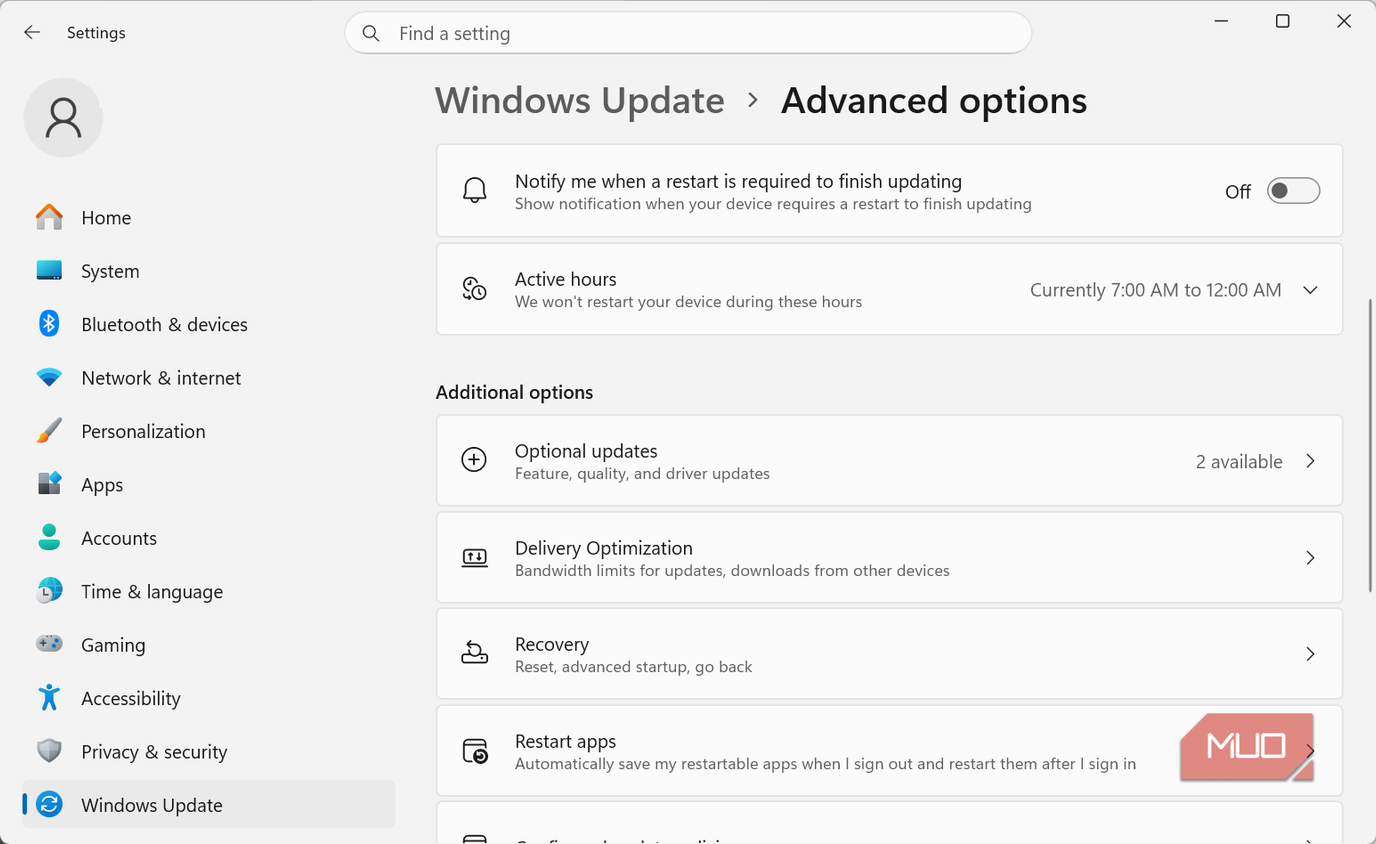Open the Home settings page
Screen dimensions: 1376x844
[x=209, y=217]
